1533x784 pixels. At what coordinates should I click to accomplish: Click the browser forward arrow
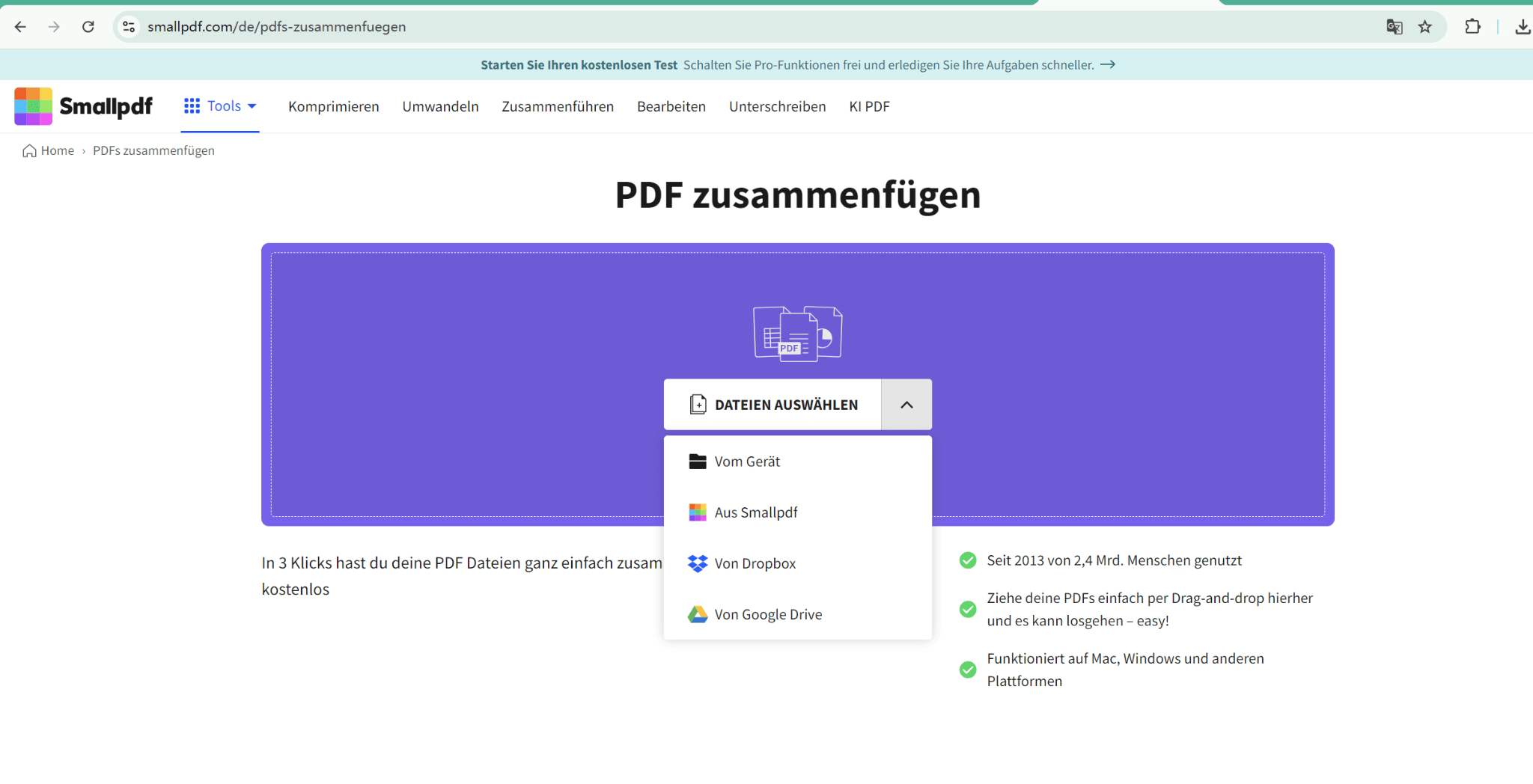point(54,27)
